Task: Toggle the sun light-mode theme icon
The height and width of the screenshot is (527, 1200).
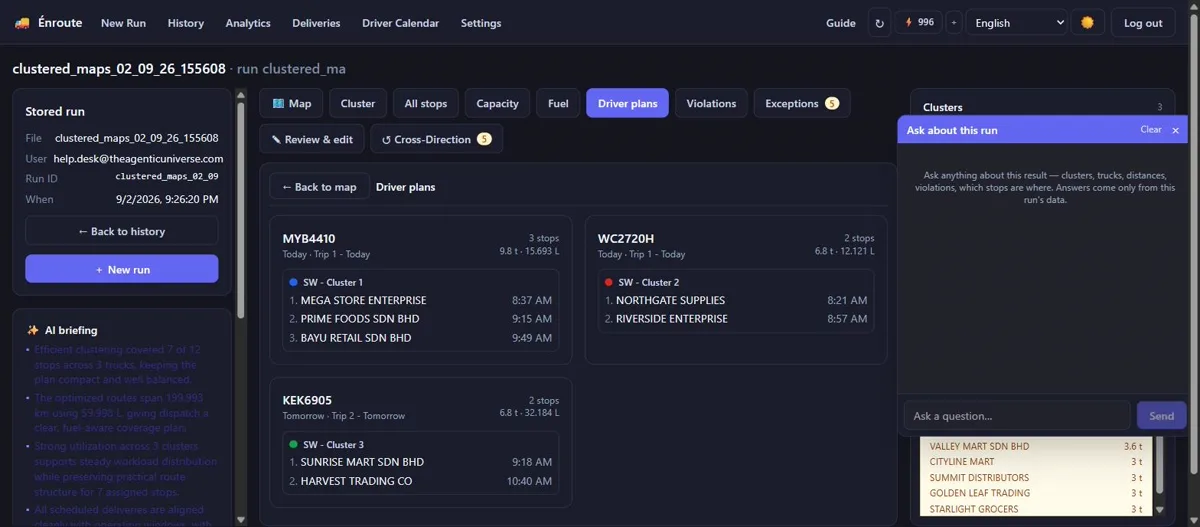Action: coord(1087,23)
